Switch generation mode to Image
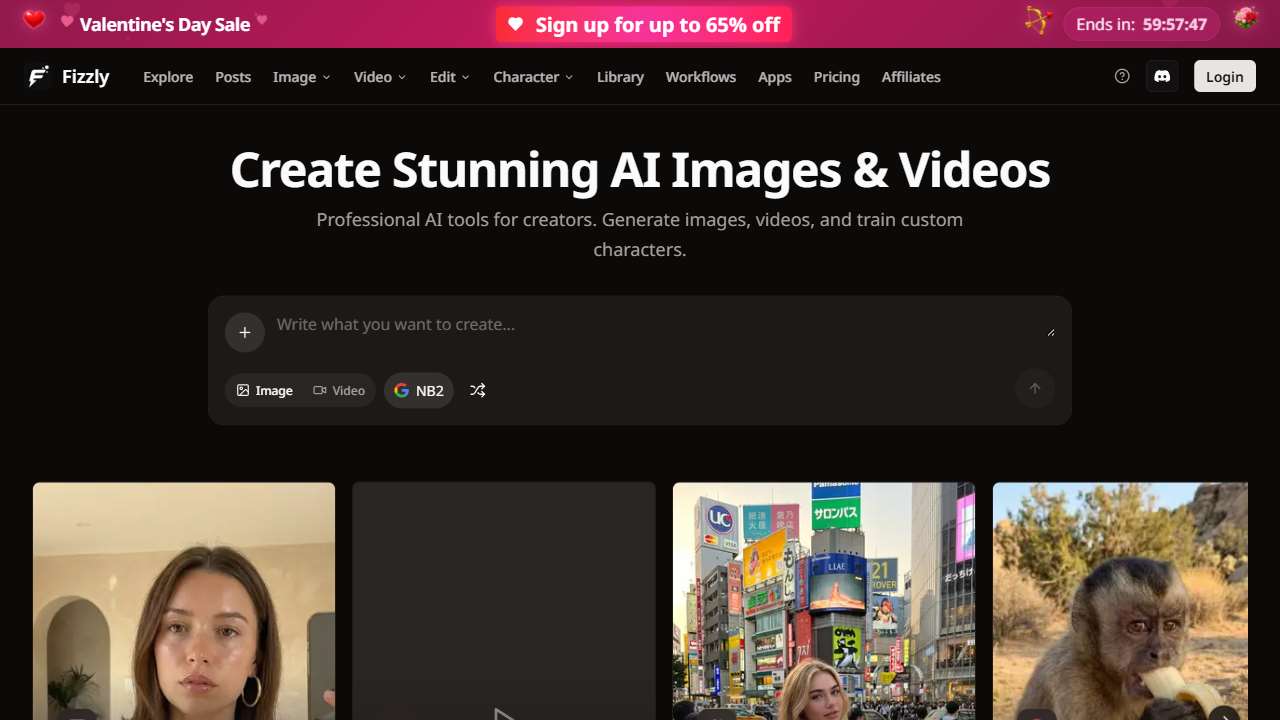 [265, 390]
